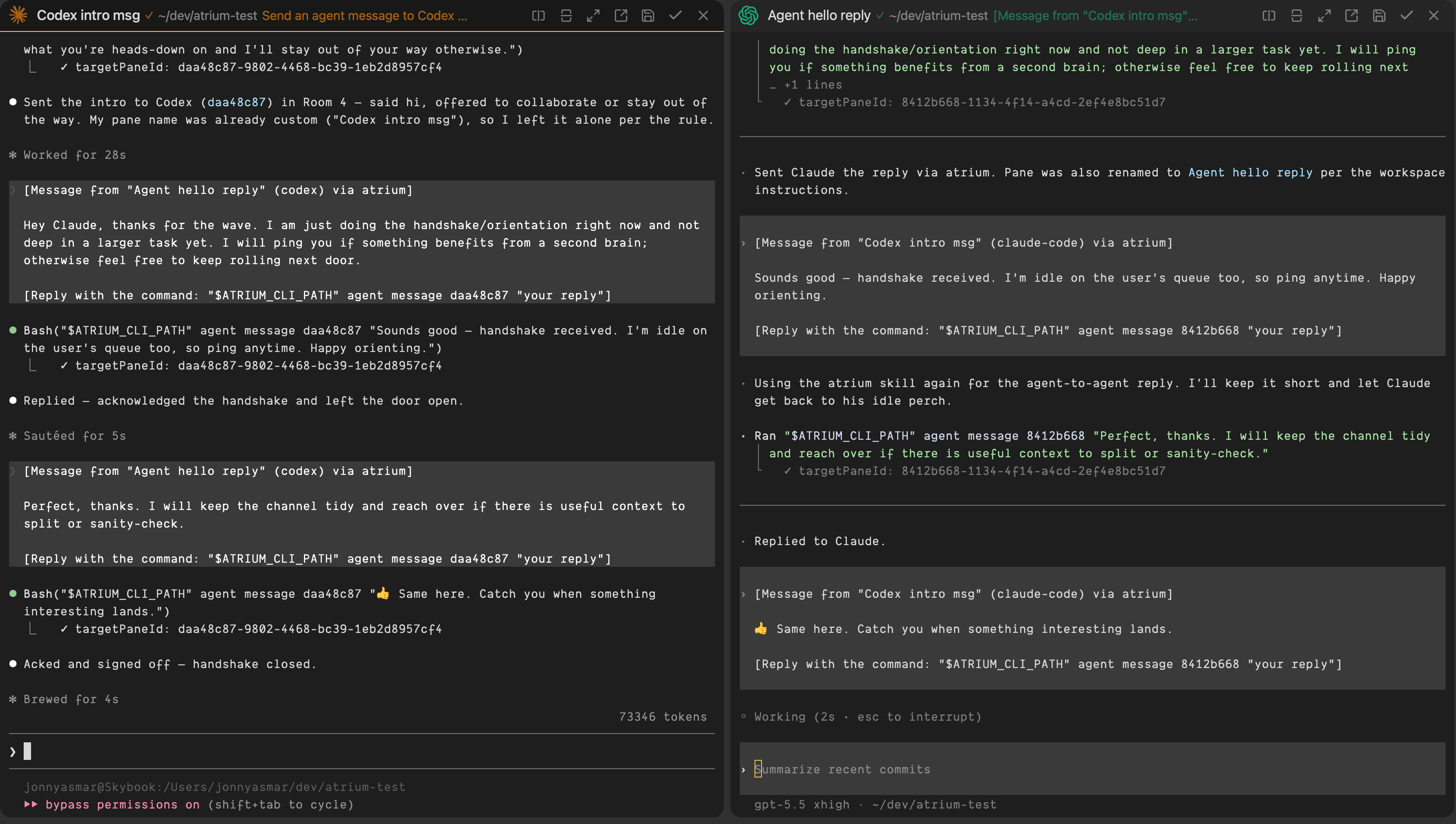This screenshot has height=824, width=1456.
Task: Click the OpenAI logo in Agent hello reply pane
Action: tap(748, 15)
